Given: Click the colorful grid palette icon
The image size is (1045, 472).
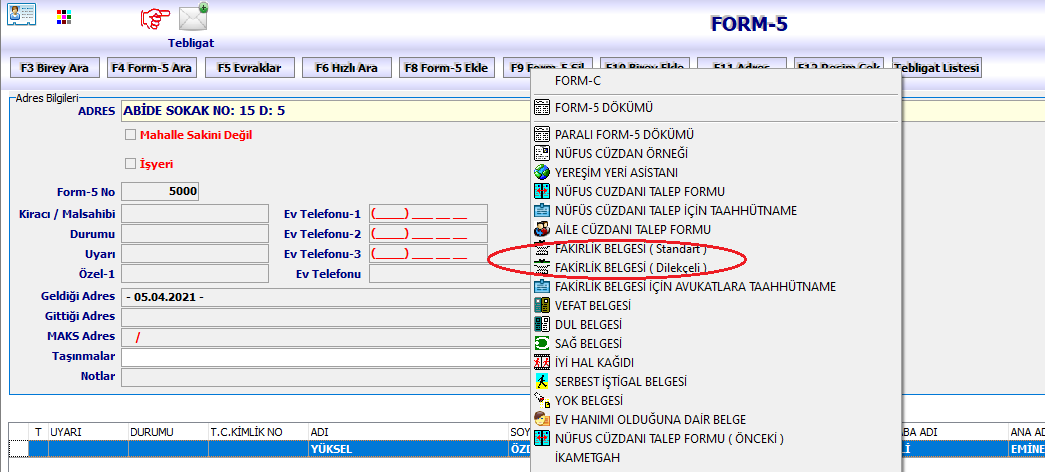Looking at the screenshot, I should point(64,17).
